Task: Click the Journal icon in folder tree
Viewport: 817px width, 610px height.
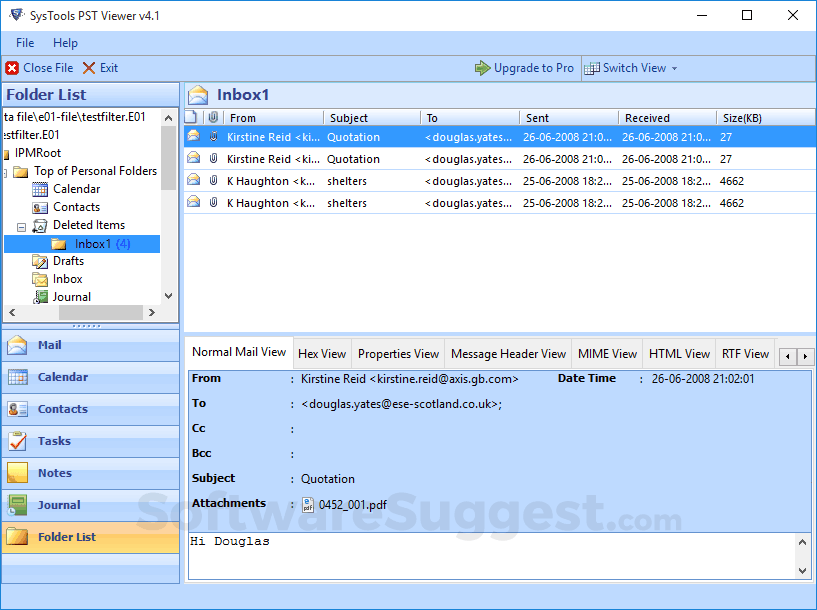Action: click(x=40, y=297)
